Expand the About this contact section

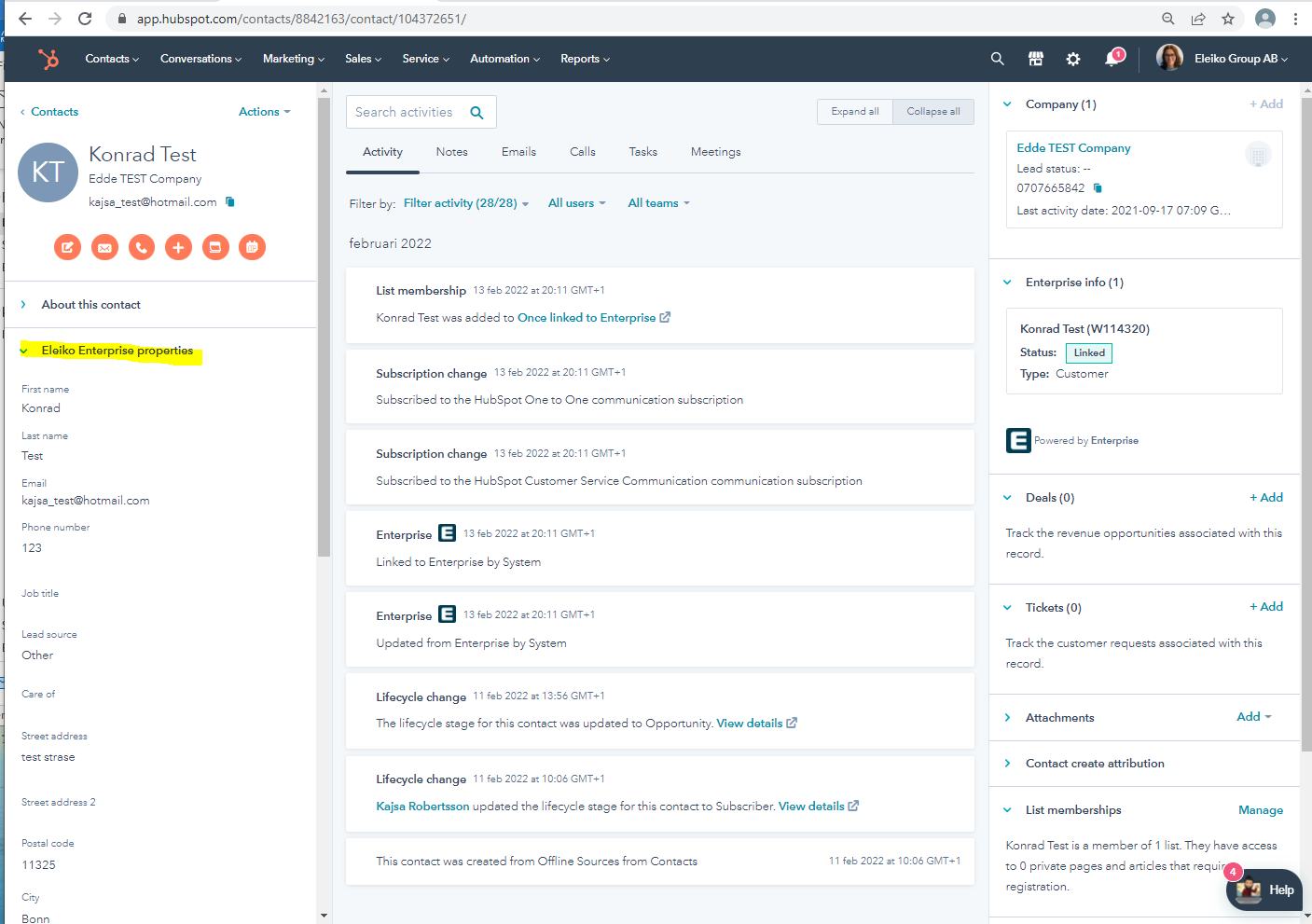(x=90, y=305)
